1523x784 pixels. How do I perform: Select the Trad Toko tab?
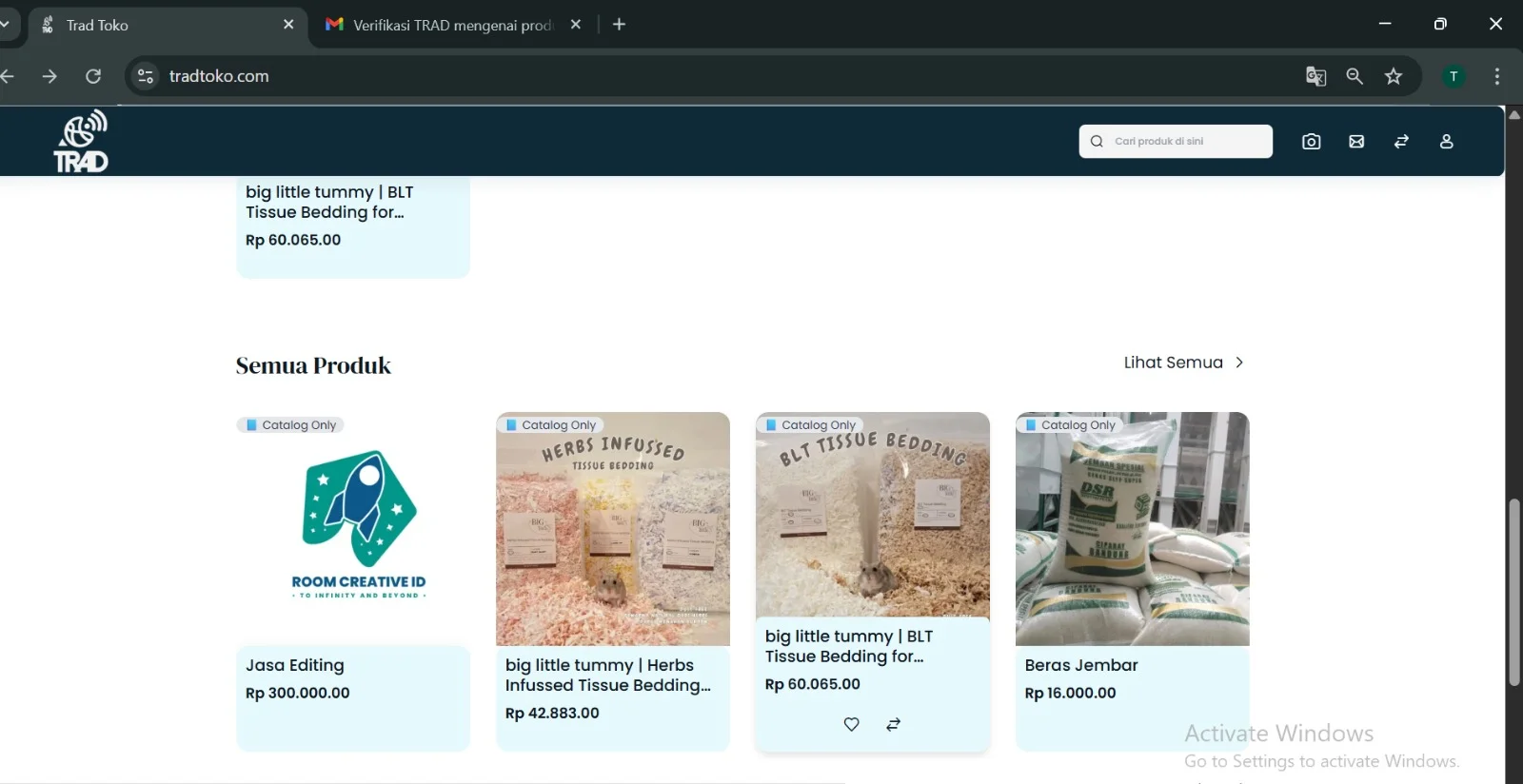pyautogui.click(x=168, y=25)
